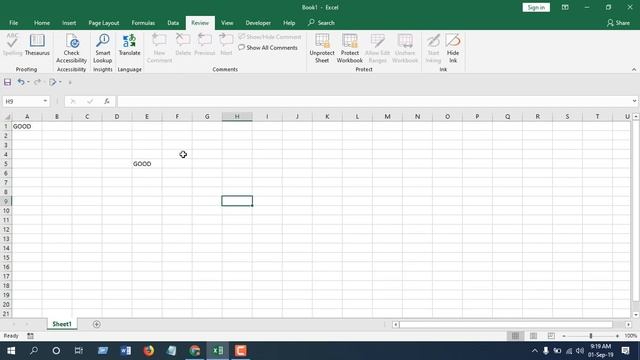Select cell A1 containing GOOD
This screenshot has width=640, height=360.
[27, 127]
